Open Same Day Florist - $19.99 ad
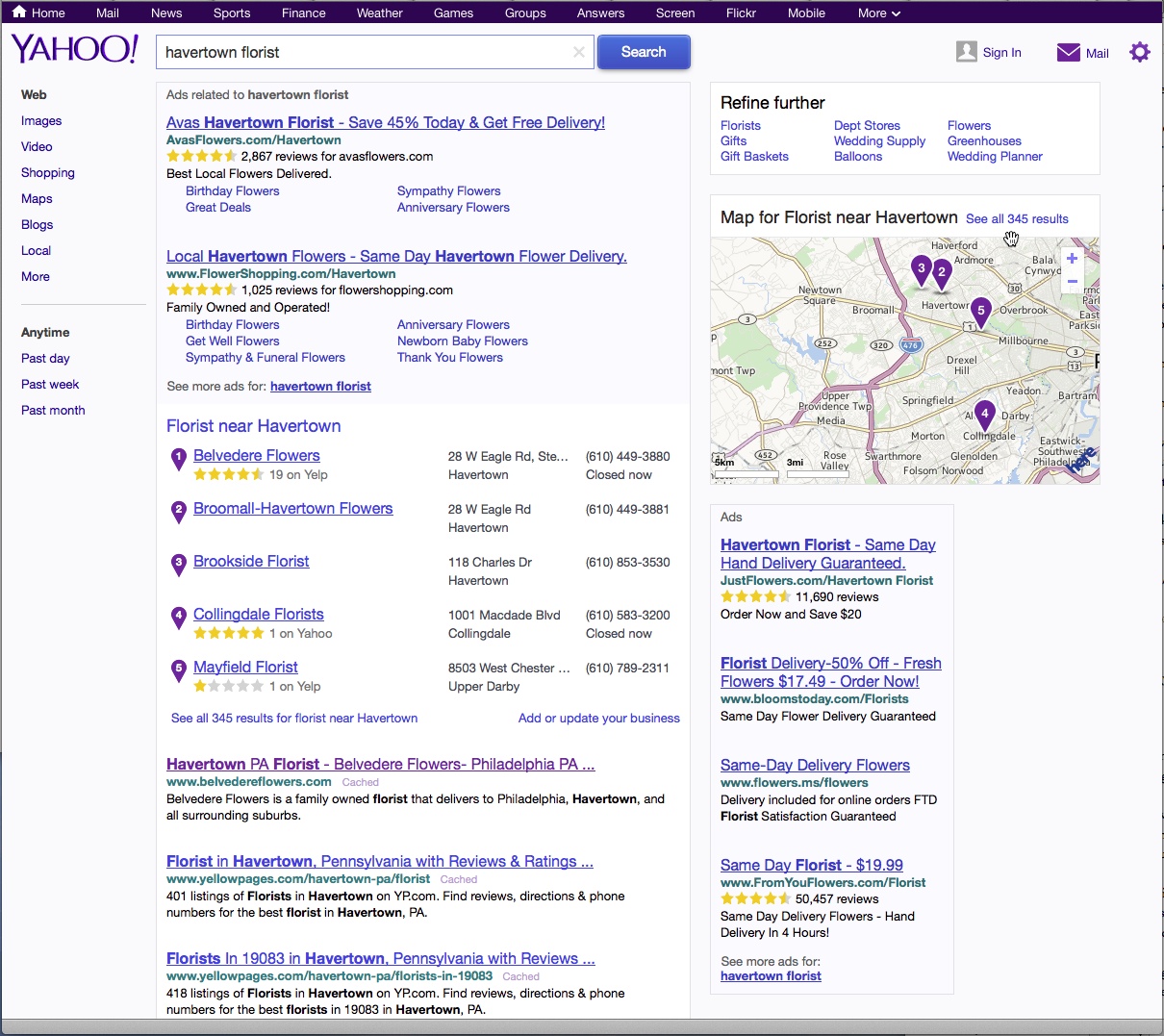 812,865
